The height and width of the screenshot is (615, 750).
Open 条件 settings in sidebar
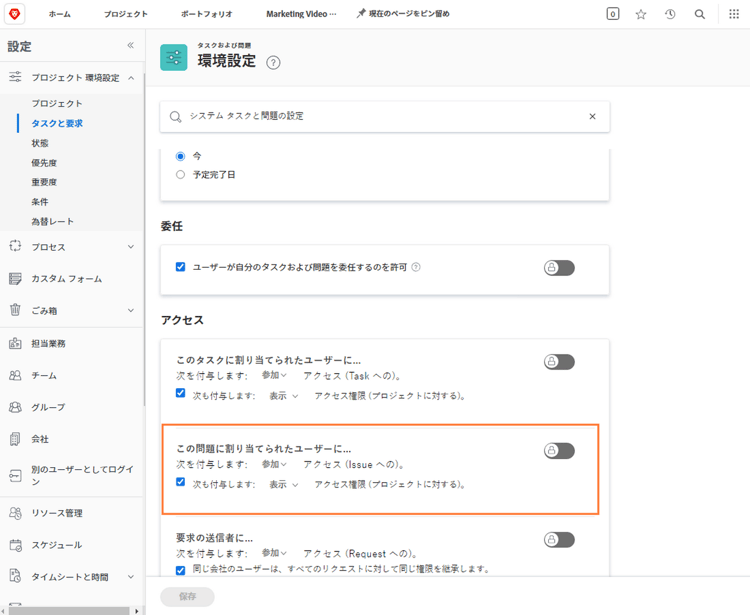point(40,202)
